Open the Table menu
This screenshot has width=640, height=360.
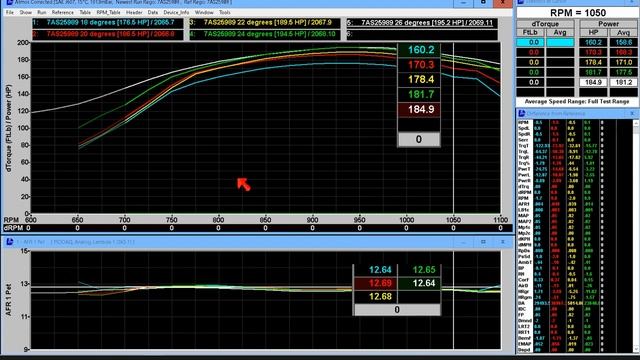pyautogui.click(x=85, y=13)
